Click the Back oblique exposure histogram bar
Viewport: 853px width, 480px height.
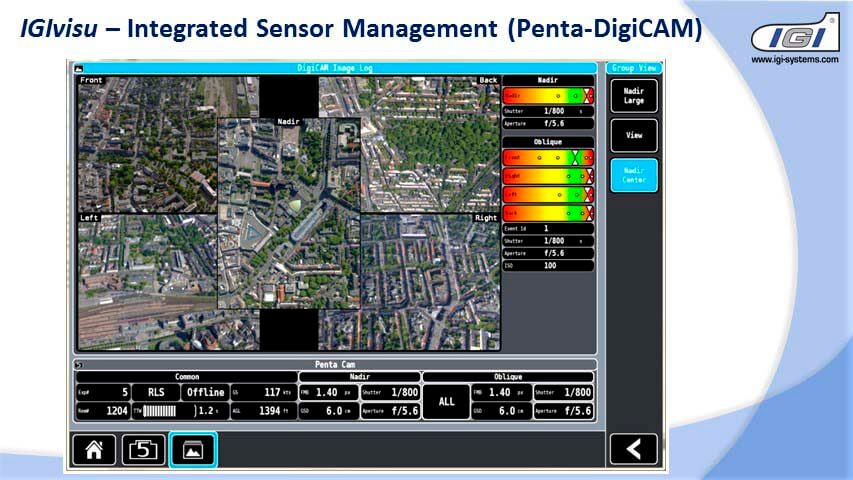[548, 213]
